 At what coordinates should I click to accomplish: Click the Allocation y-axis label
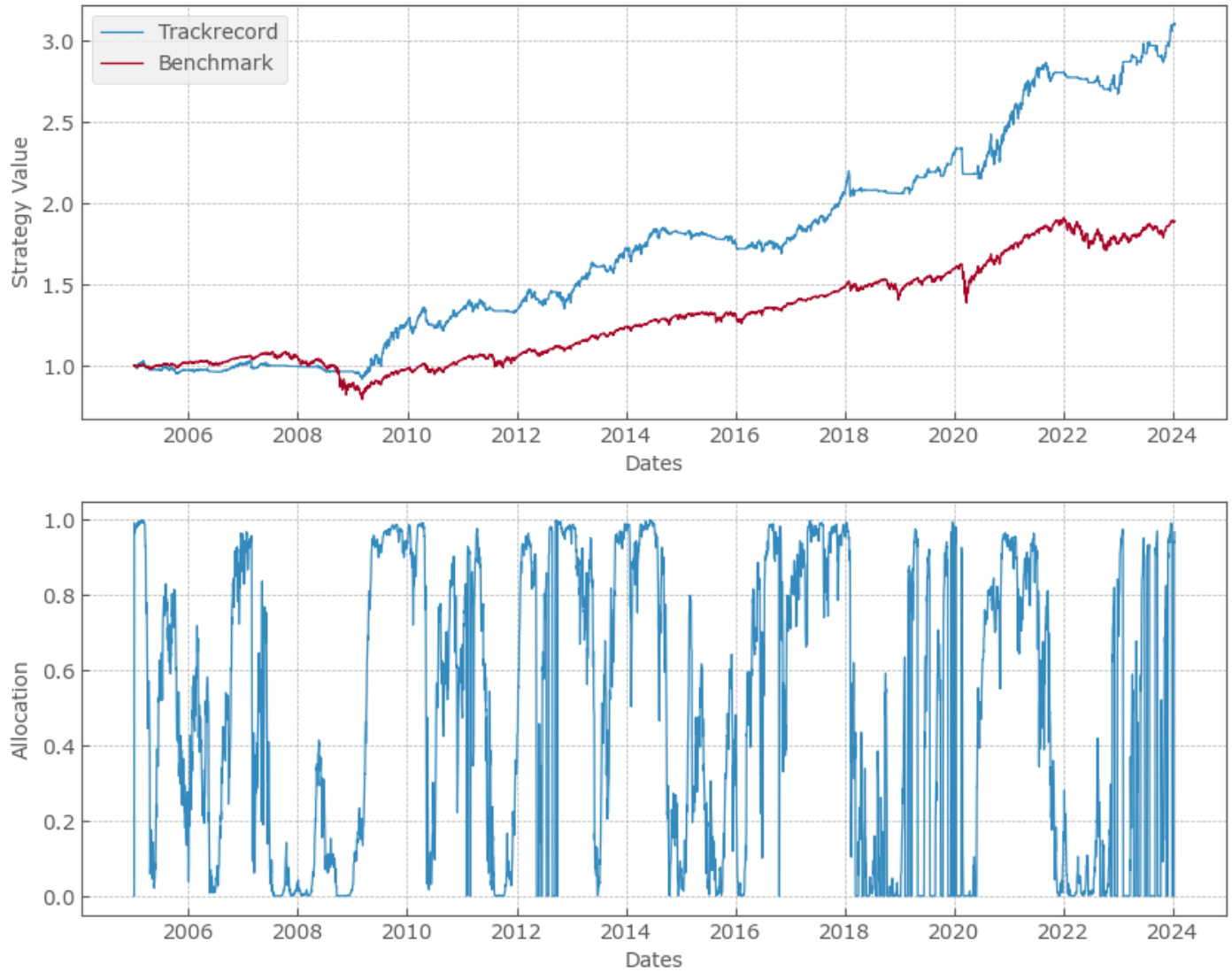pos(19,710)
